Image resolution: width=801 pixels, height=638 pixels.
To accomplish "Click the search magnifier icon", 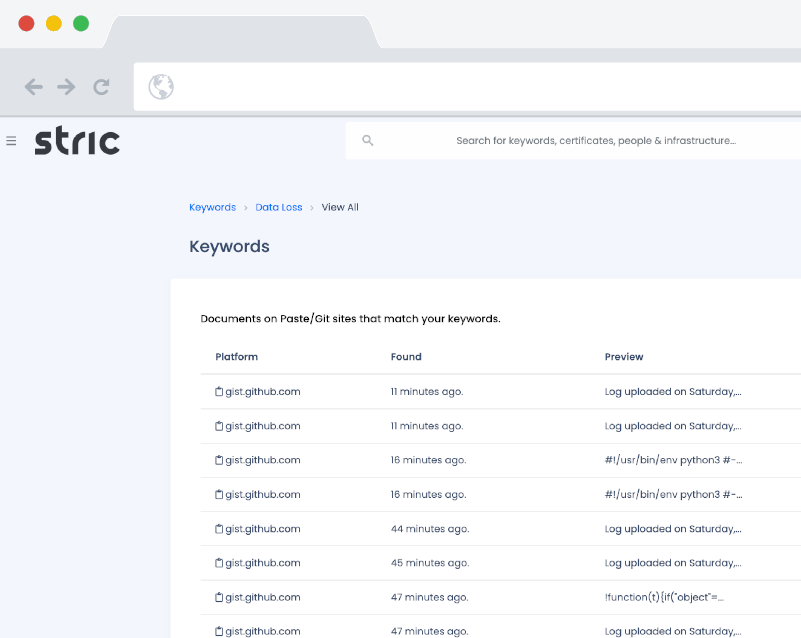I will click(x=368, y=141).
